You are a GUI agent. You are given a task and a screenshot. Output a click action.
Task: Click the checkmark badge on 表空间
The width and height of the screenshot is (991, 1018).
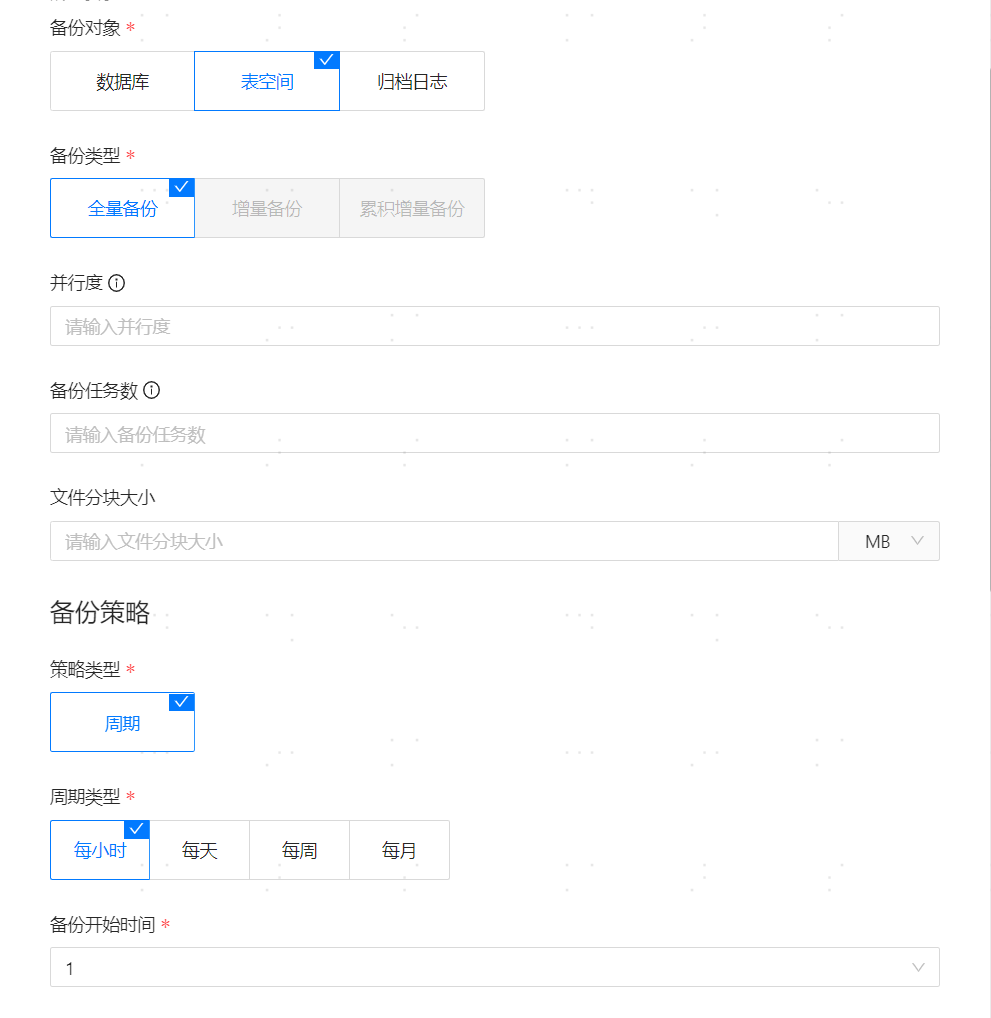pos(327,60)
